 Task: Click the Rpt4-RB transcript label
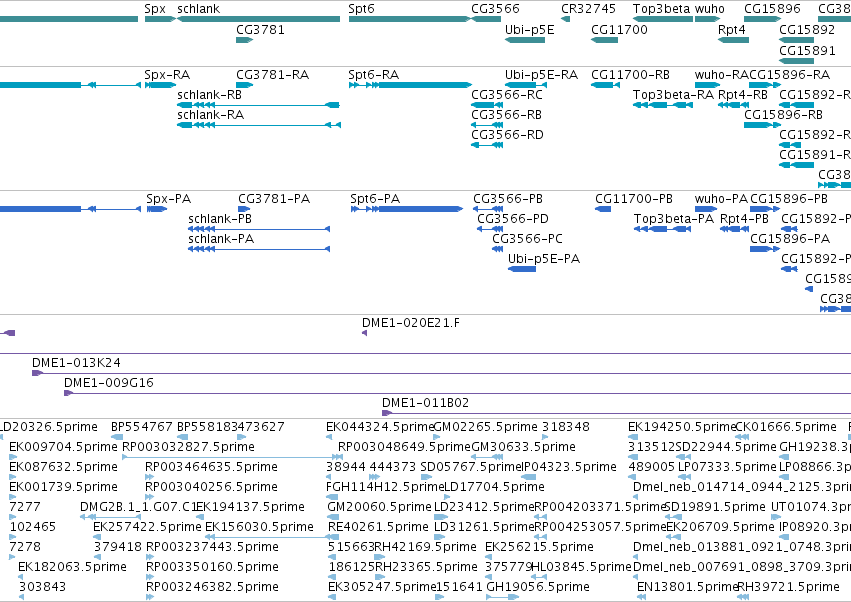coord(742,95)
